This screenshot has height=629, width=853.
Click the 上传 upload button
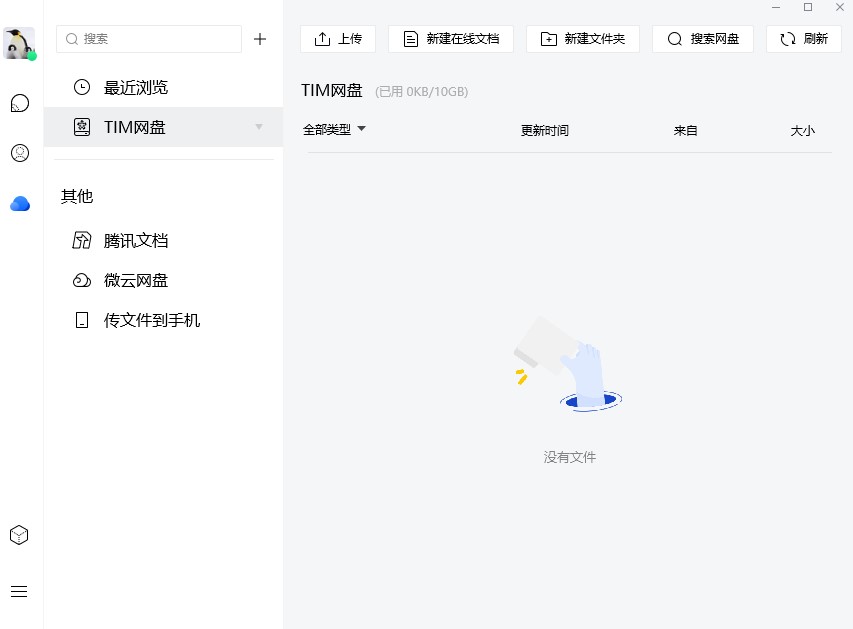(x=337, y=39)
